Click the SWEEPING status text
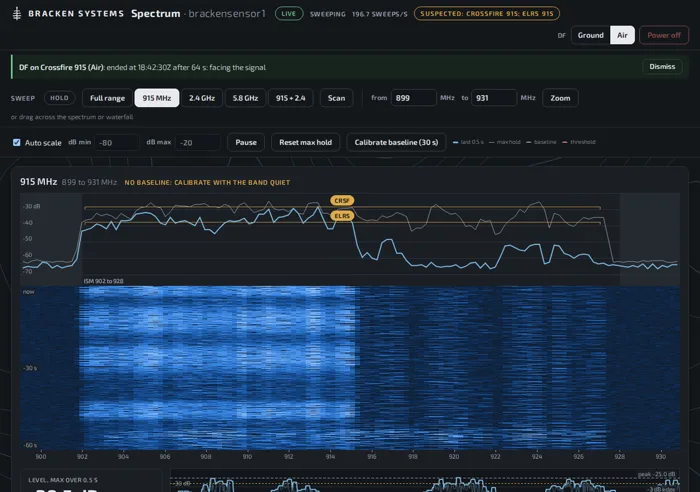The image size is (700, 492). (328, 14)
